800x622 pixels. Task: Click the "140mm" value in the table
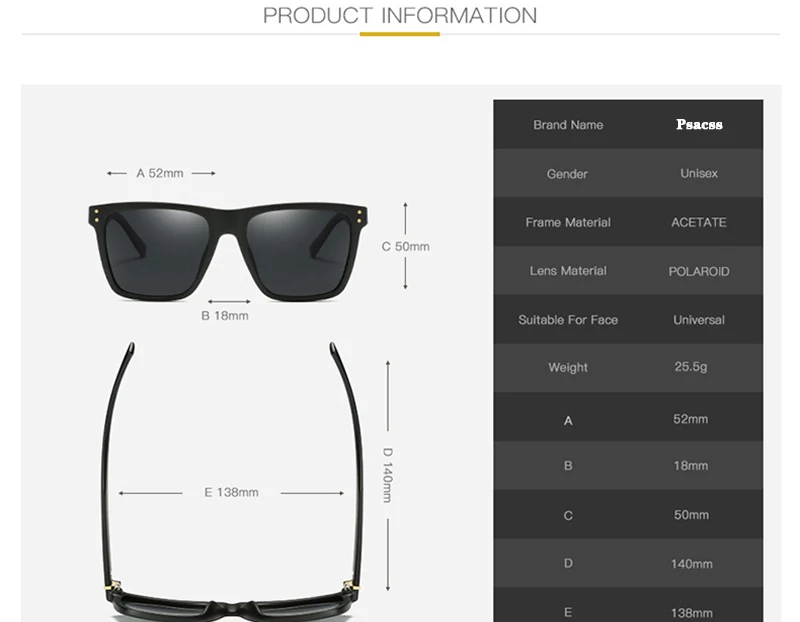coord(691,564)
